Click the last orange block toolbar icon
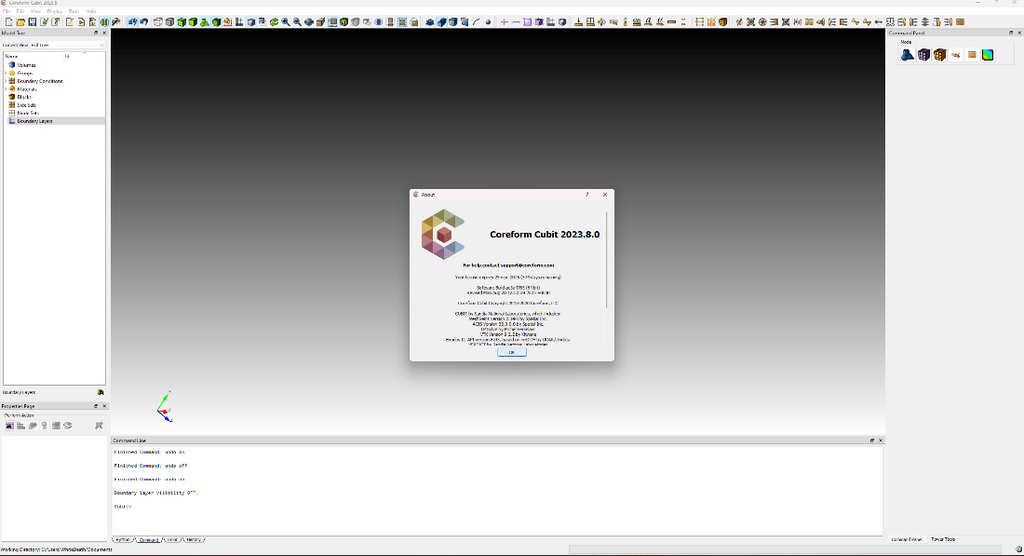This screenshot has width=1024, height=556. pyautogui.click(x=960, y=22)
